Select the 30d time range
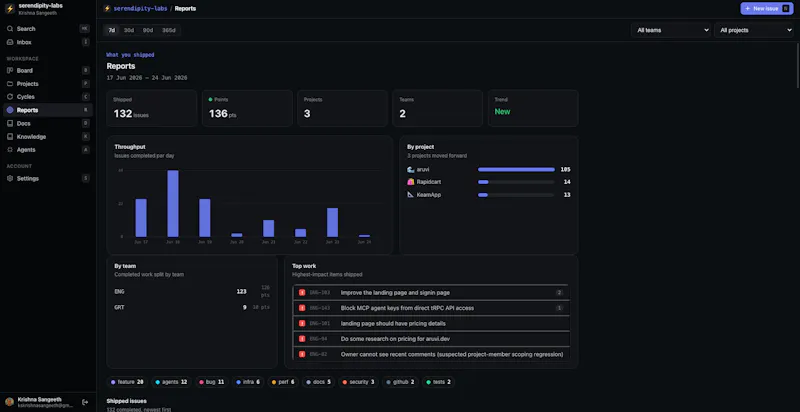 click(129, 30)
